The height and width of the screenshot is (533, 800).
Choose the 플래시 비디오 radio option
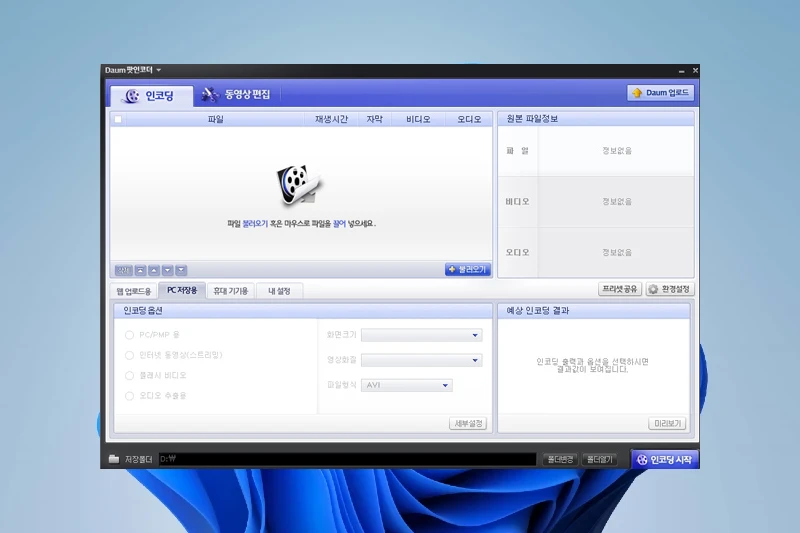[130, 376]
